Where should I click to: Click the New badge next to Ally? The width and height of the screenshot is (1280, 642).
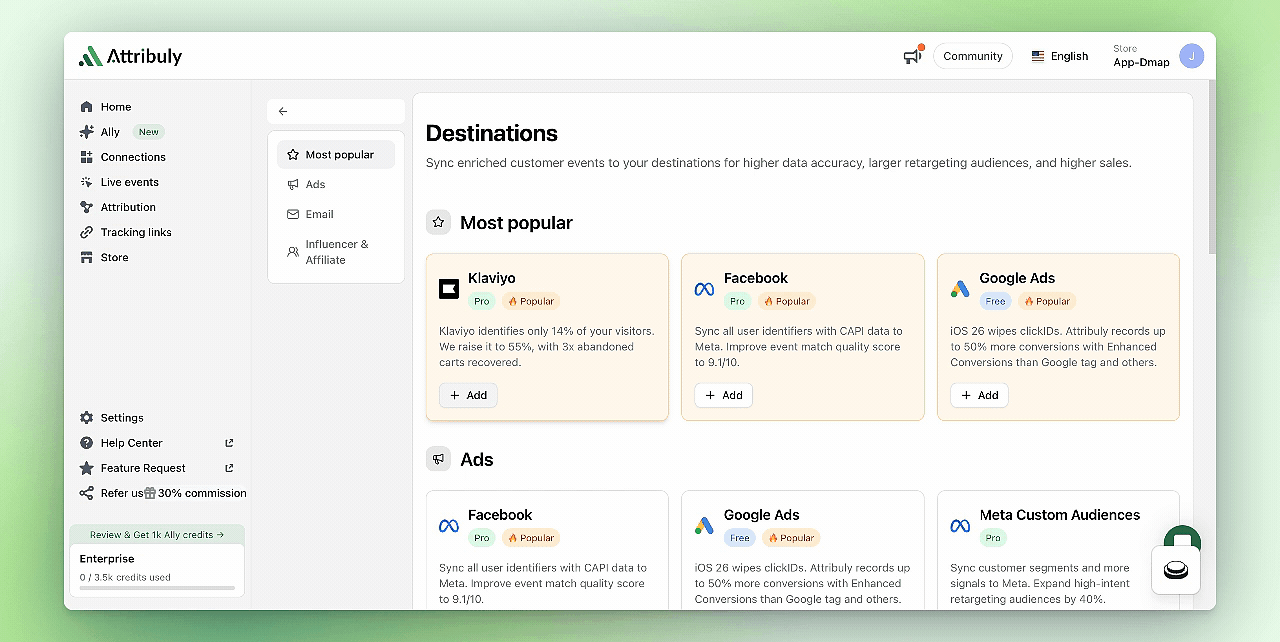148,132
